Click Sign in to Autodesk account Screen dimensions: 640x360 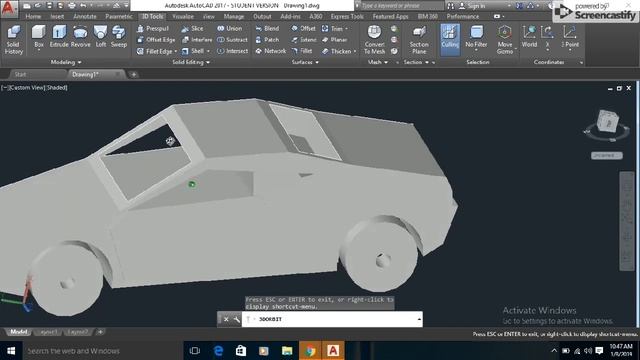[x=472, y=6]
